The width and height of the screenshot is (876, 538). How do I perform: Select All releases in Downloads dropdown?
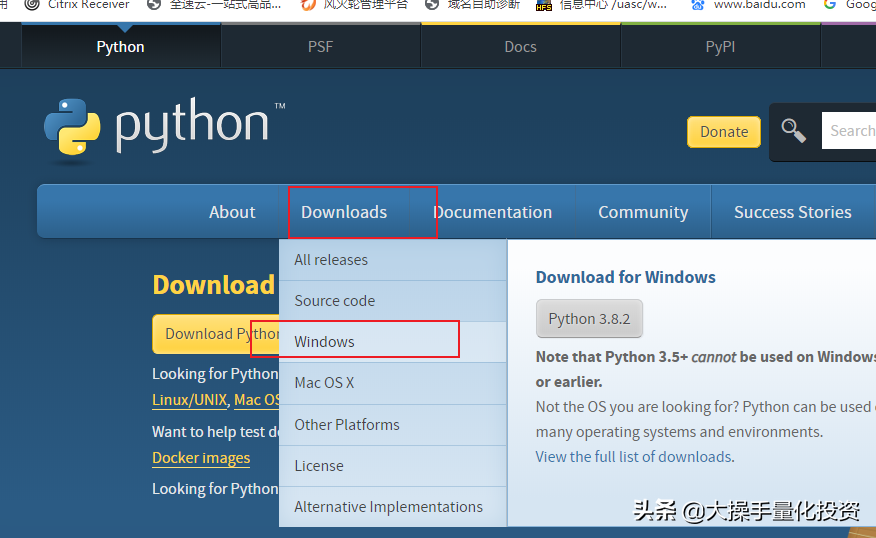point(393,260)
